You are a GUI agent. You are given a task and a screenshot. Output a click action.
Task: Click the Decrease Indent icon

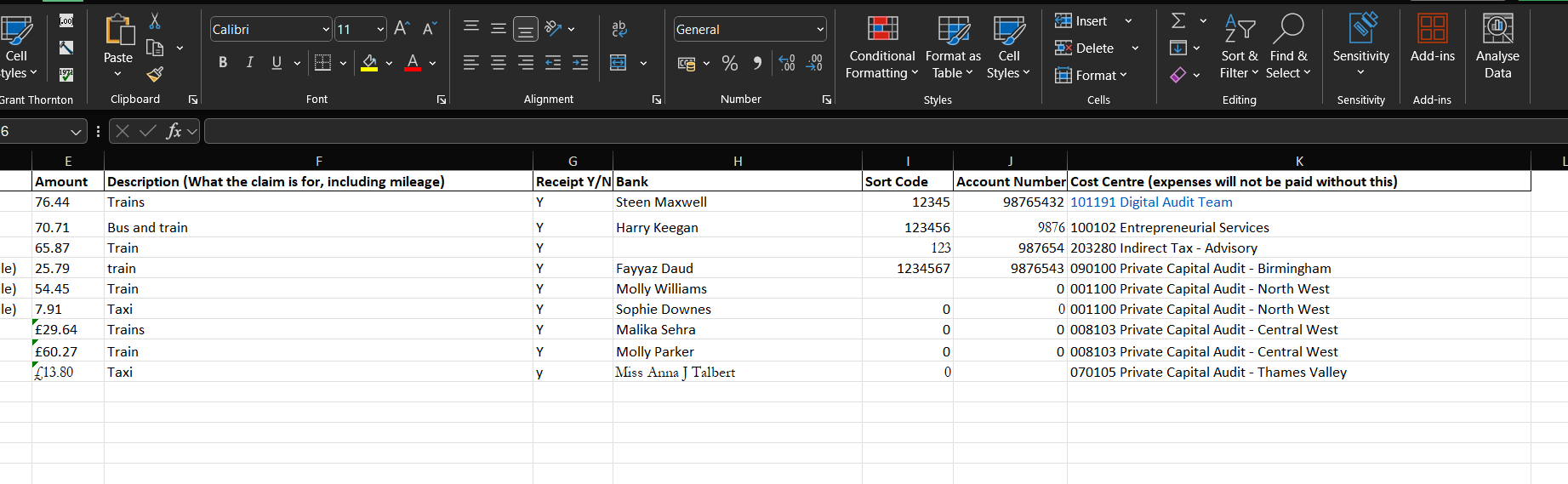tap(553, 62)
